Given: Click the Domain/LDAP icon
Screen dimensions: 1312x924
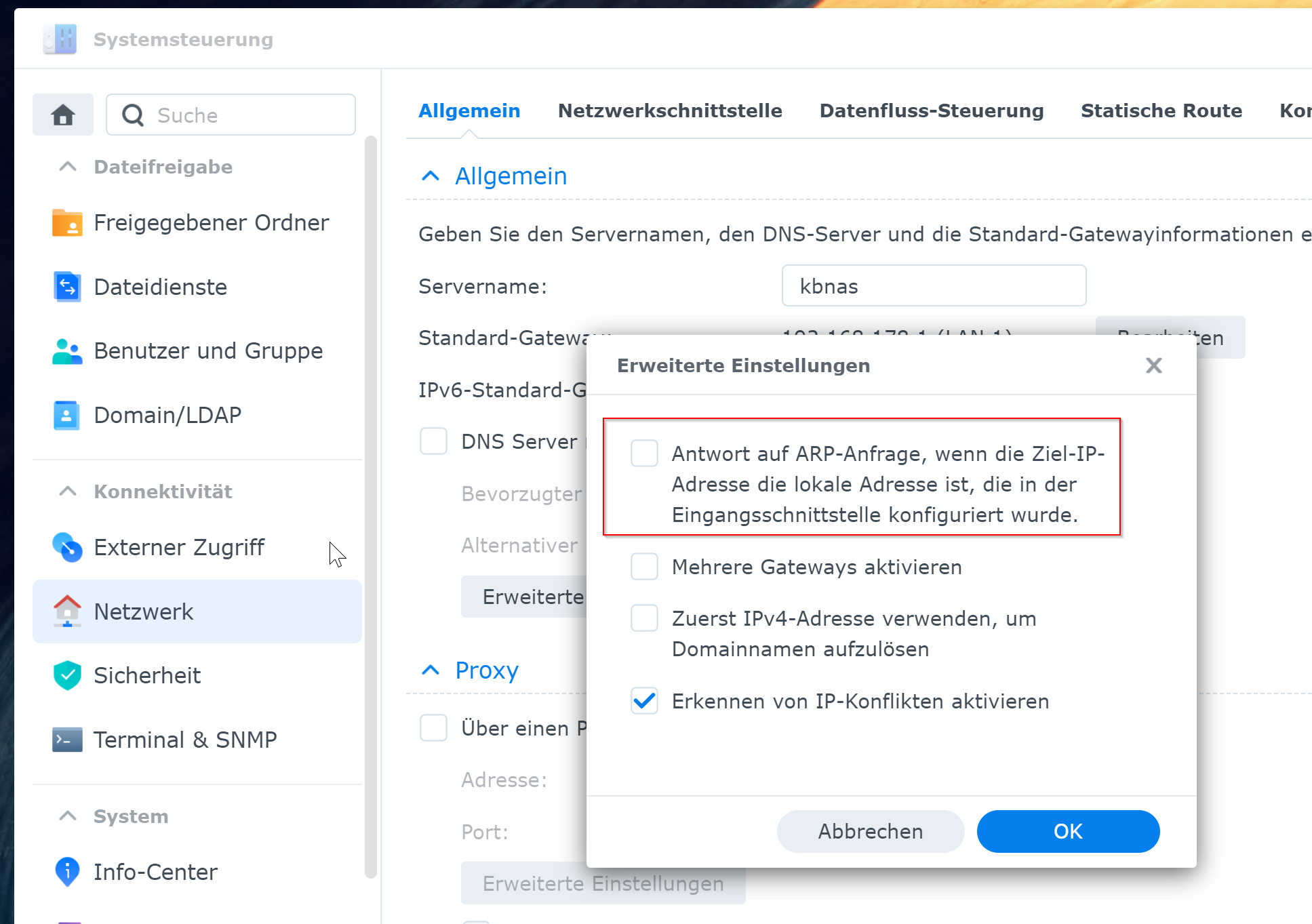Looking at the screenshot, I should 67,415.
